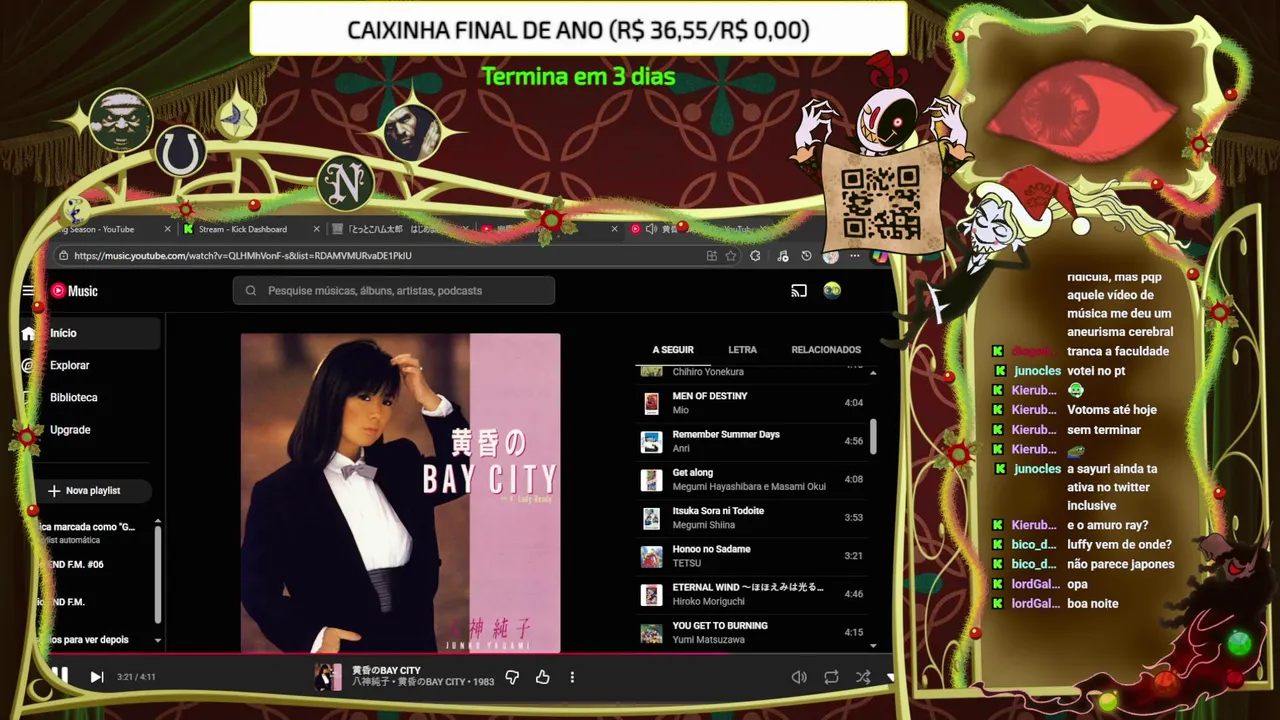This screenshot has height=720, width=1280.
Task: Click the browser address bar URL
Action: (x=243, y=256)
